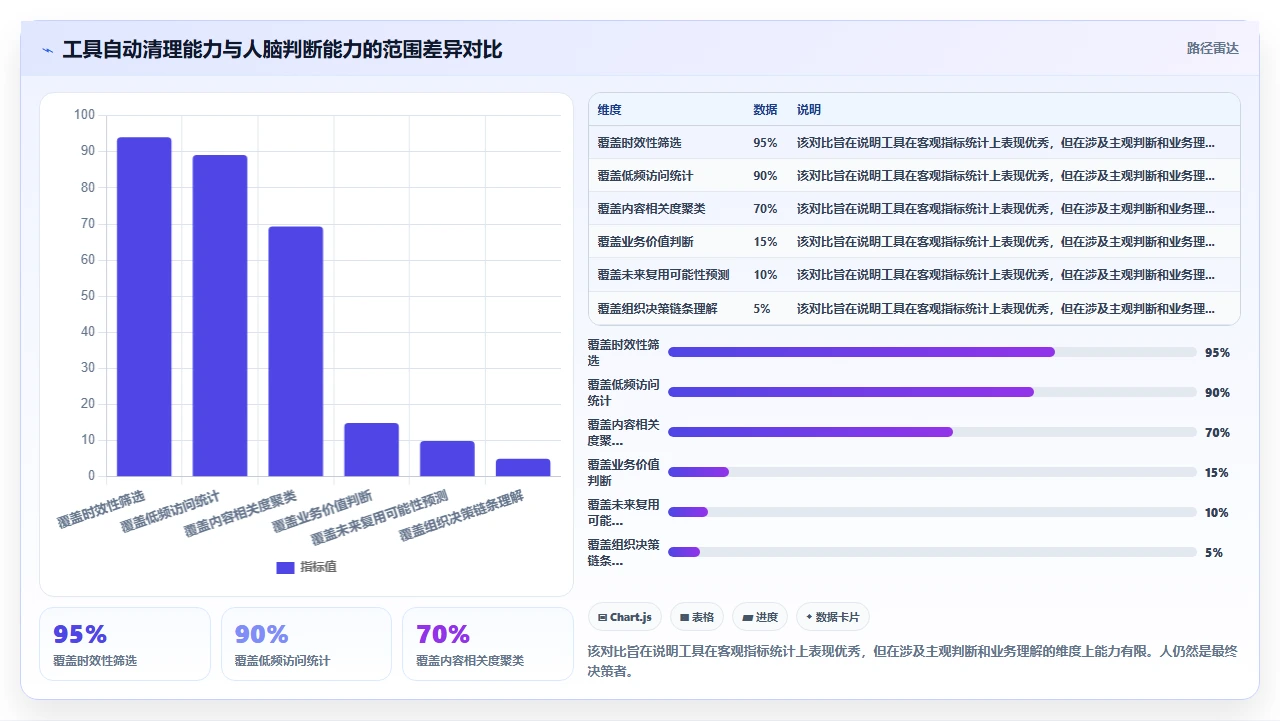Click the 5% progress bar
This screenshot has width=1280, height=721.
pyautogui.click(x=932, y=552)
